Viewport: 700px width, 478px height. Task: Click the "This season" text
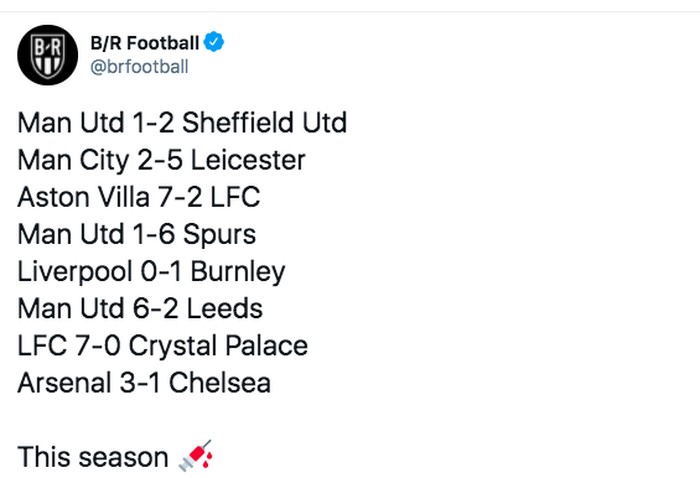[x=92, y=457]
